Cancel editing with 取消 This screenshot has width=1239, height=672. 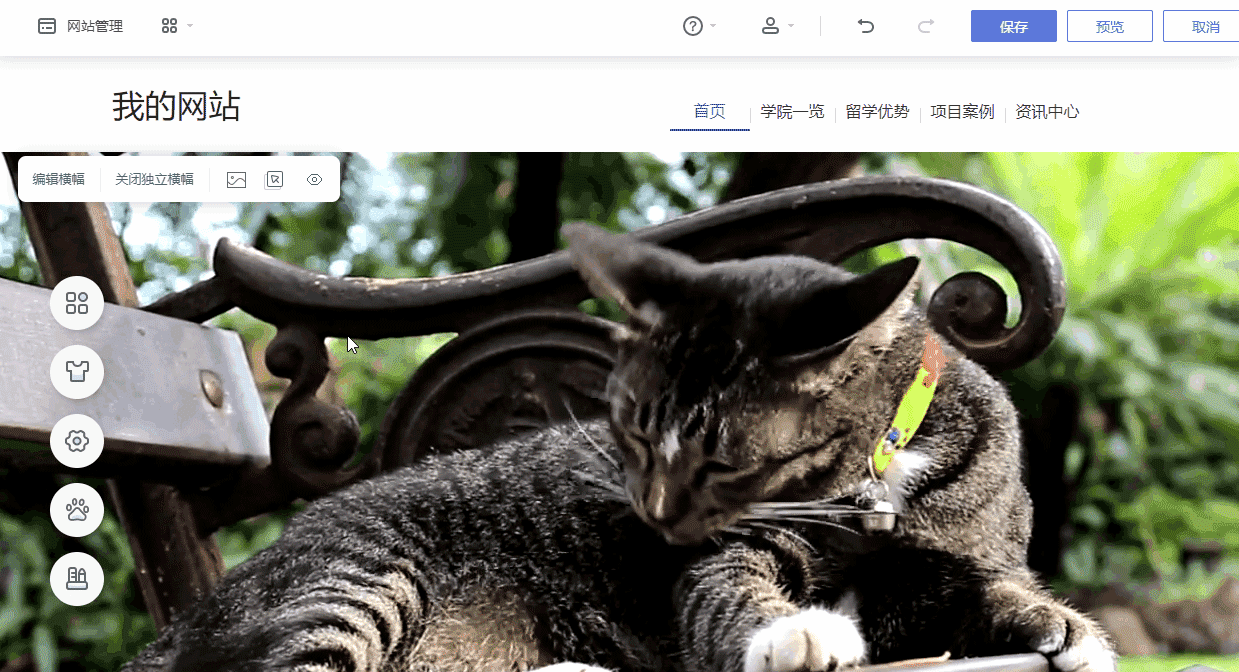click(x=1201, y=26)
